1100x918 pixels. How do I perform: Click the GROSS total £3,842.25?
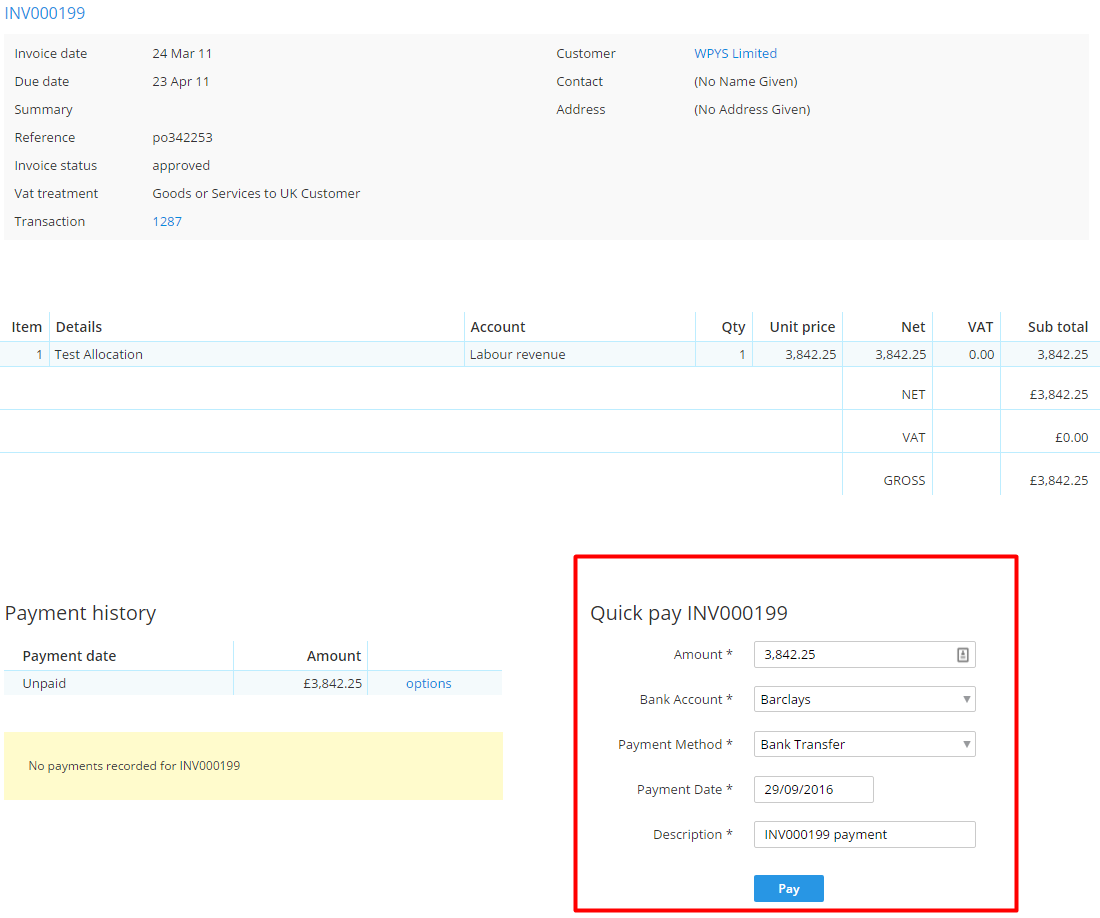click(x=1059, y=480)
